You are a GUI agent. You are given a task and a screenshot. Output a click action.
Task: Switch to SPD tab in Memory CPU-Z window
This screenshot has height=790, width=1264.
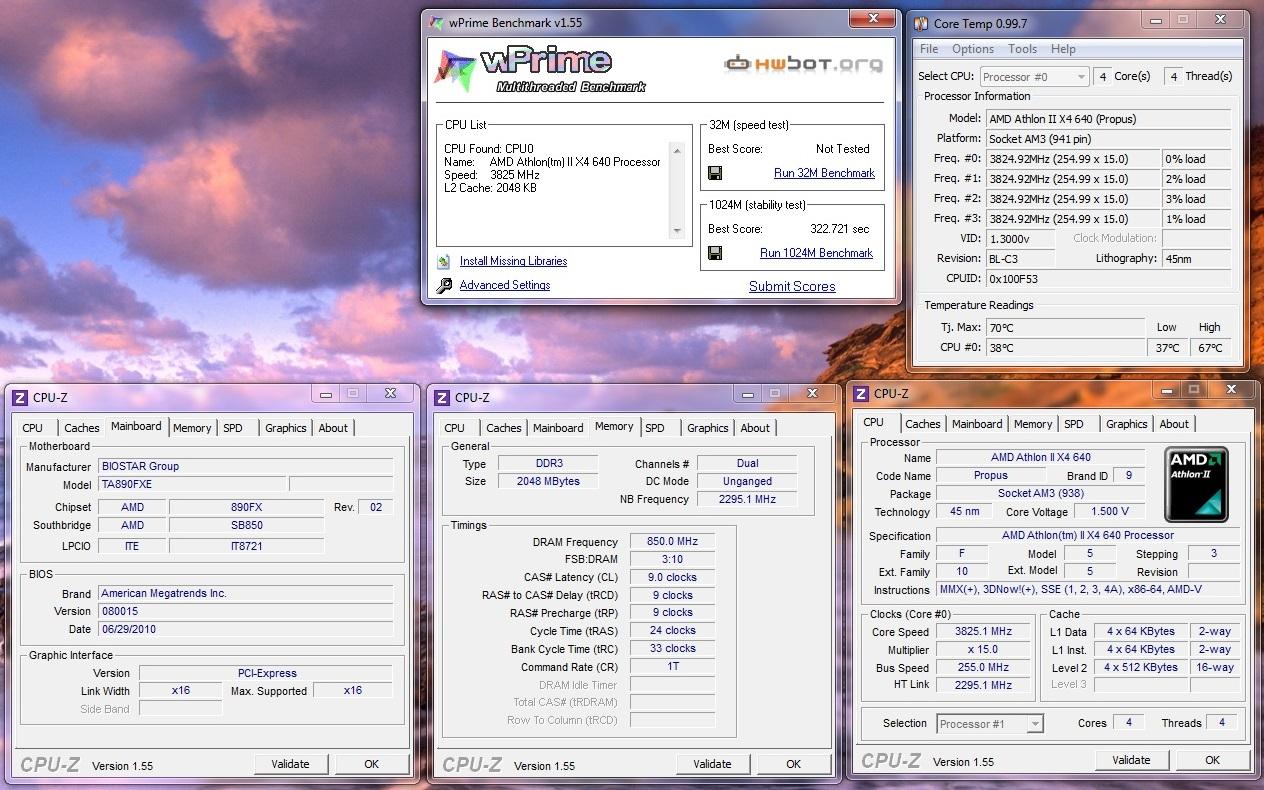coord(655,428)
